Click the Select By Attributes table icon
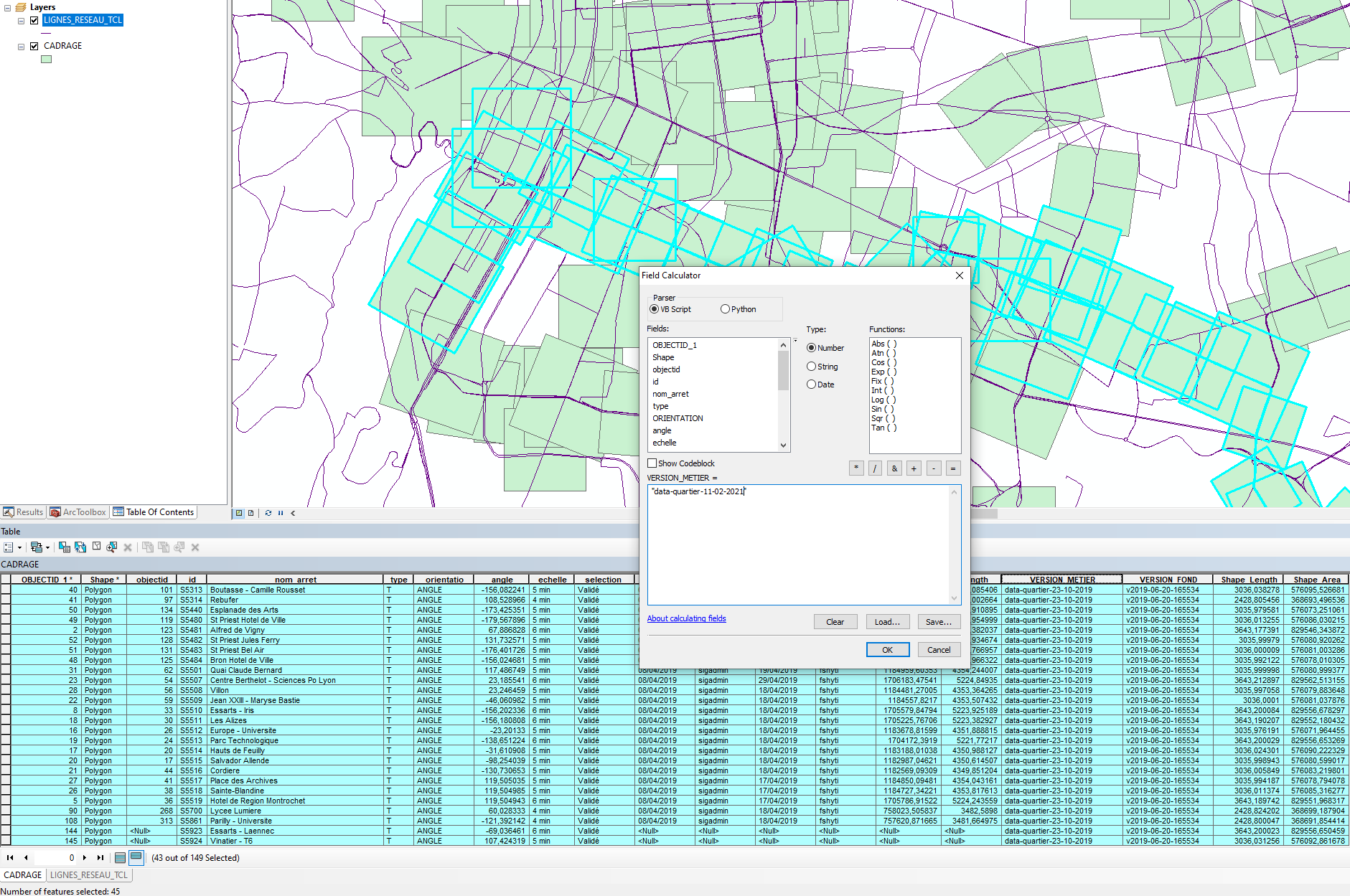 click(65, 547)
